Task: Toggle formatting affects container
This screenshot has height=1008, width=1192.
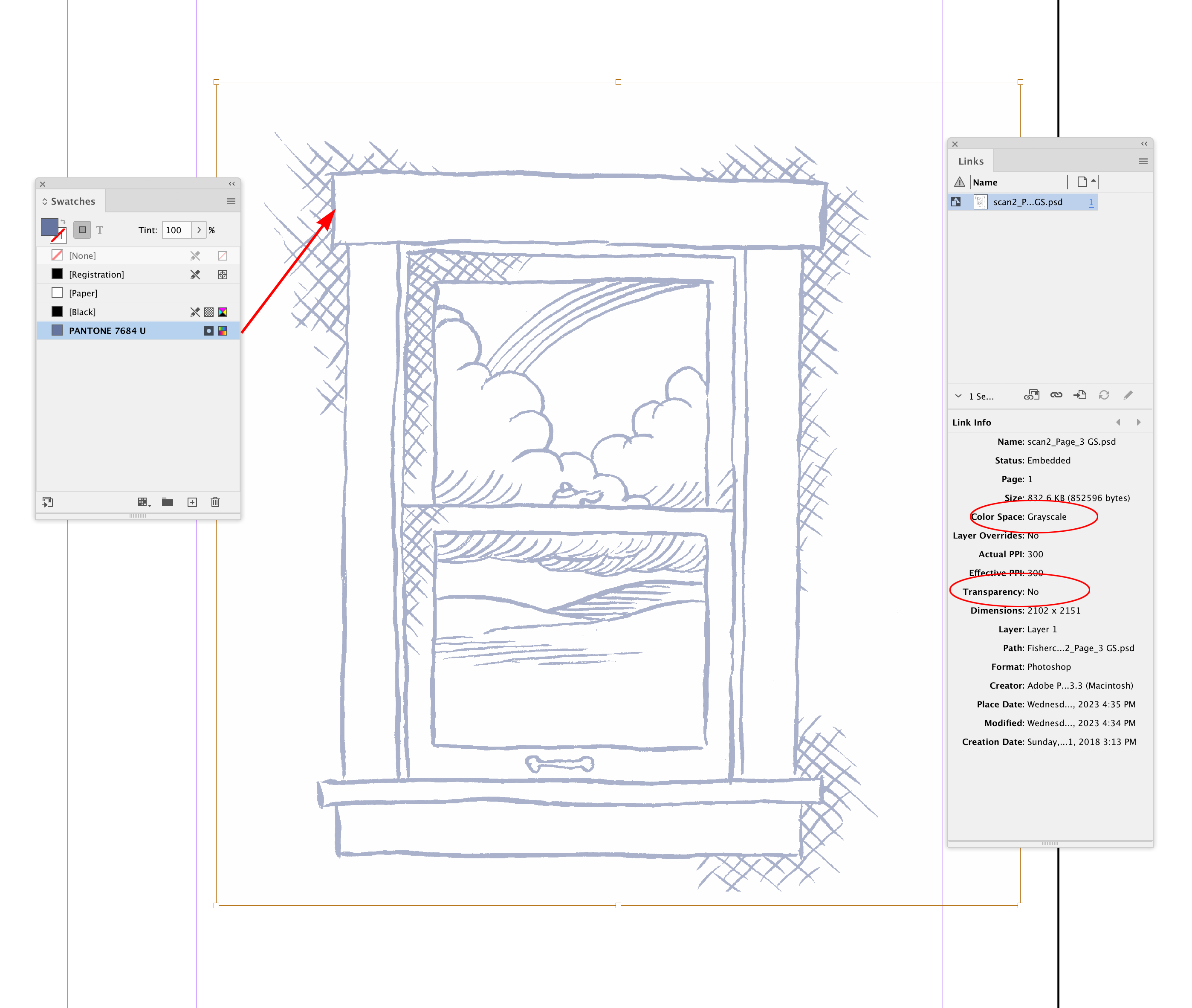Action: pos(82,230)
